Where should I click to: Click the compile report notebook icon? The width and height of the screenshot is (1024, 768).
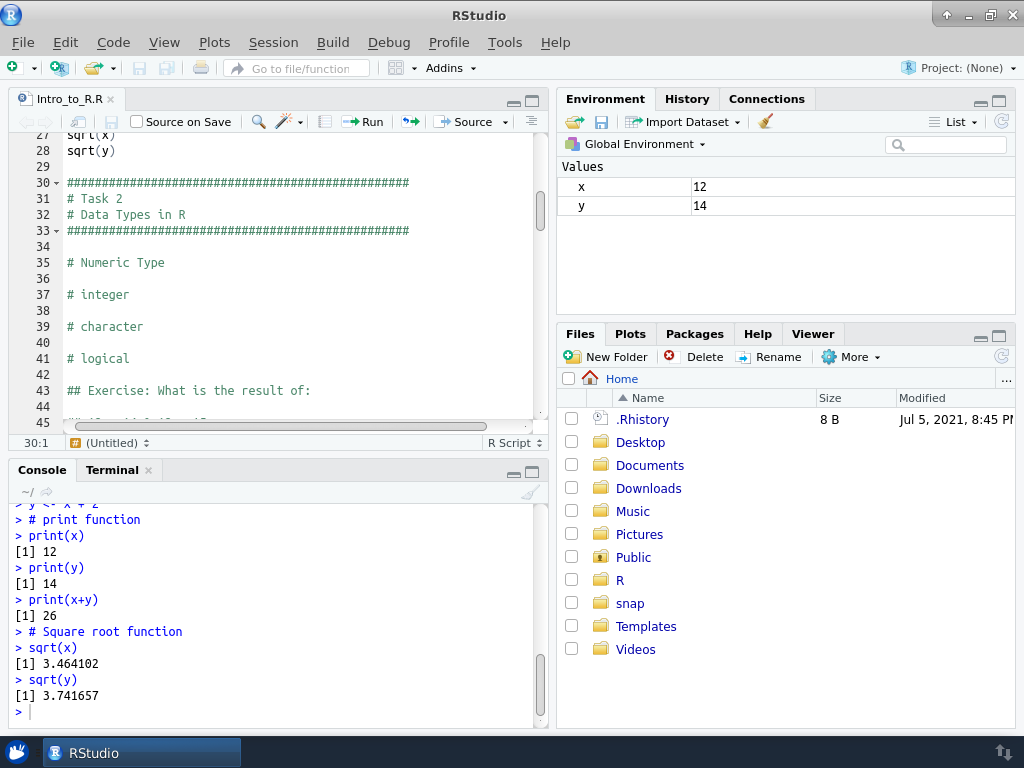[325, 122]
